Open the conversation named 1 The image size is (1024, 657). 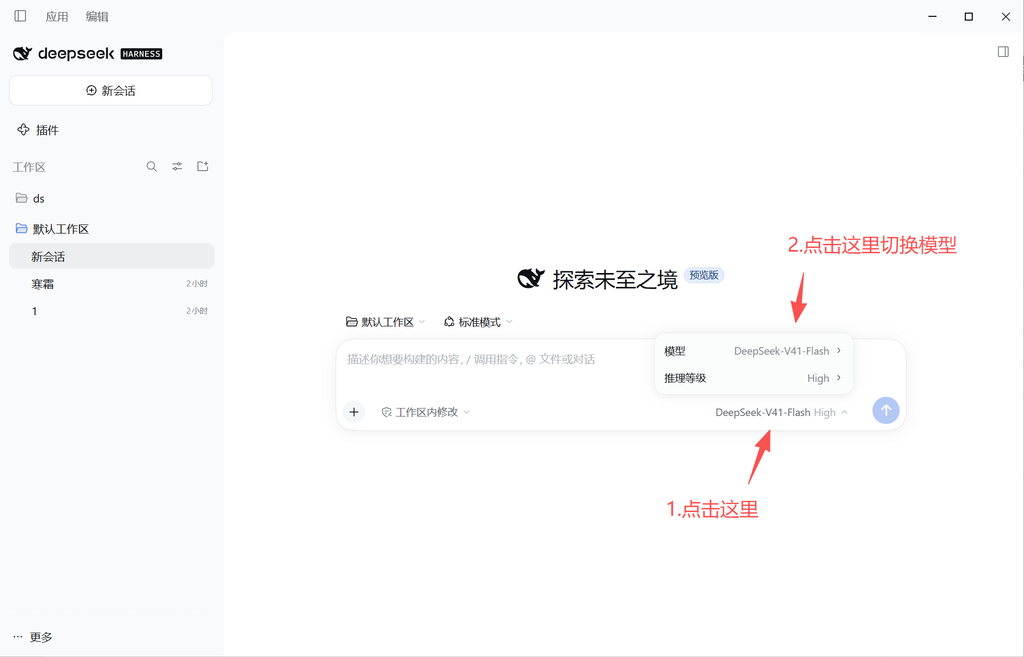pyautogui.click(x=112, y=311)
